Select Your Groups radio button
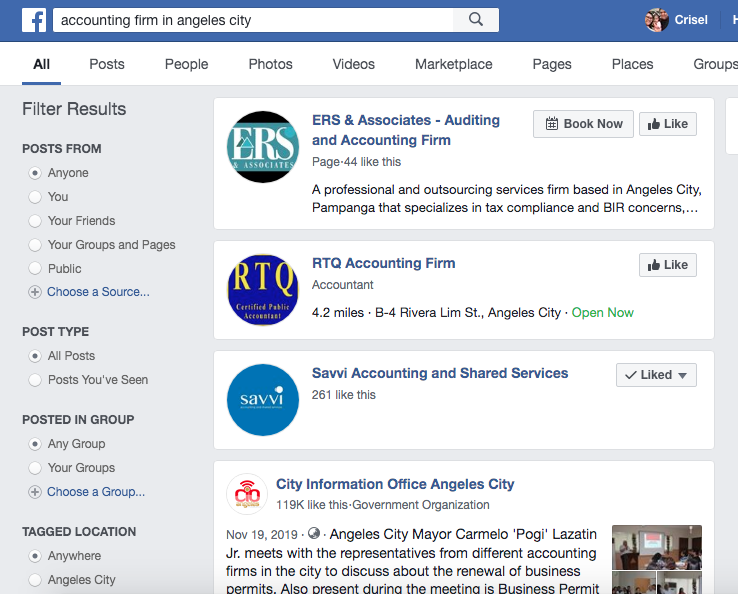This screenshot has width=738, height=594. [x=35, y=468]
